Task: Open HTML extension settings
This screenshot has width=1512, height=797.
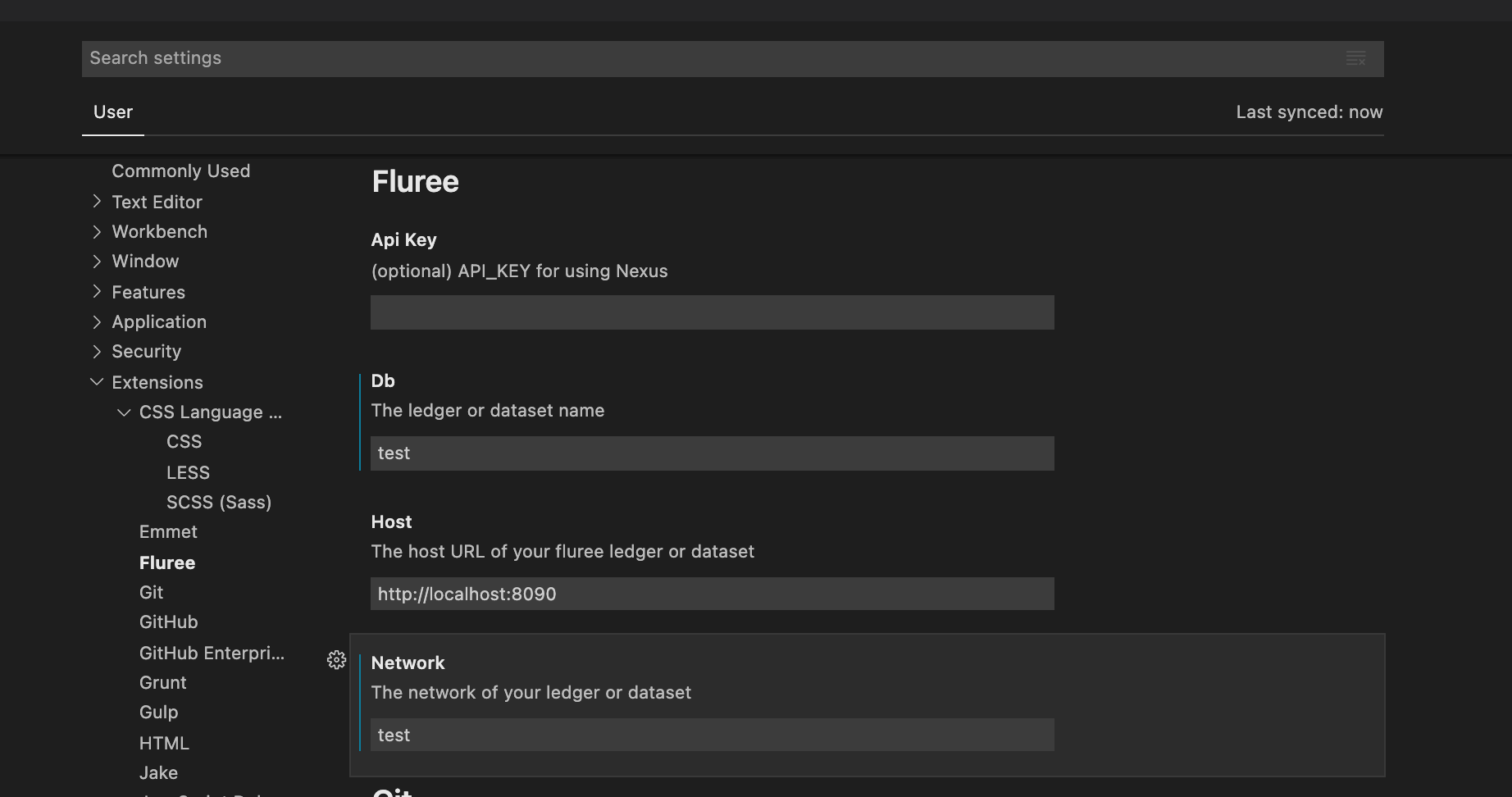Action: (164, 743)
